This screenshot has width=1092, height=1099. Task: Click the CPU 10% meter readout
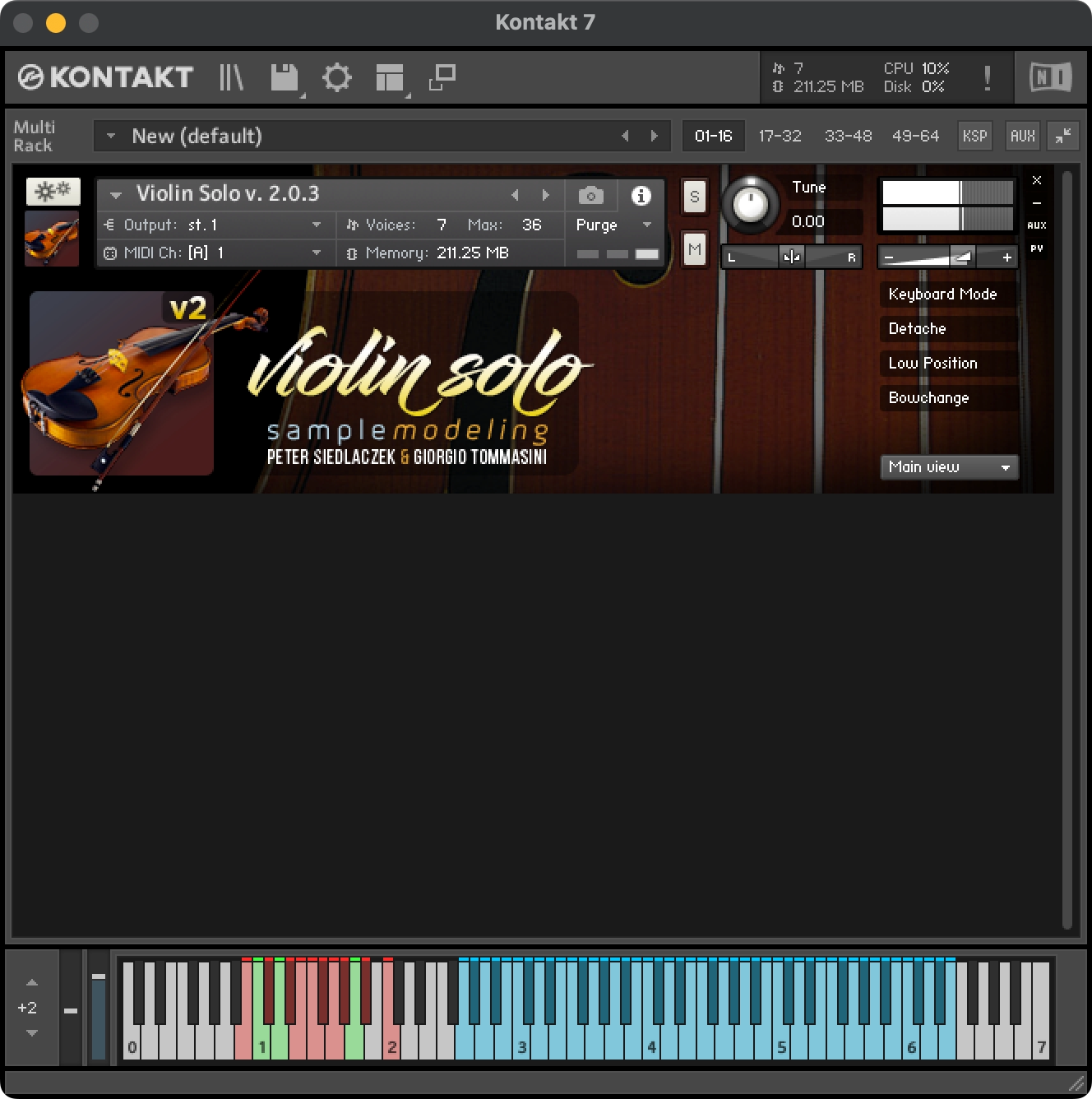[916, 68]
